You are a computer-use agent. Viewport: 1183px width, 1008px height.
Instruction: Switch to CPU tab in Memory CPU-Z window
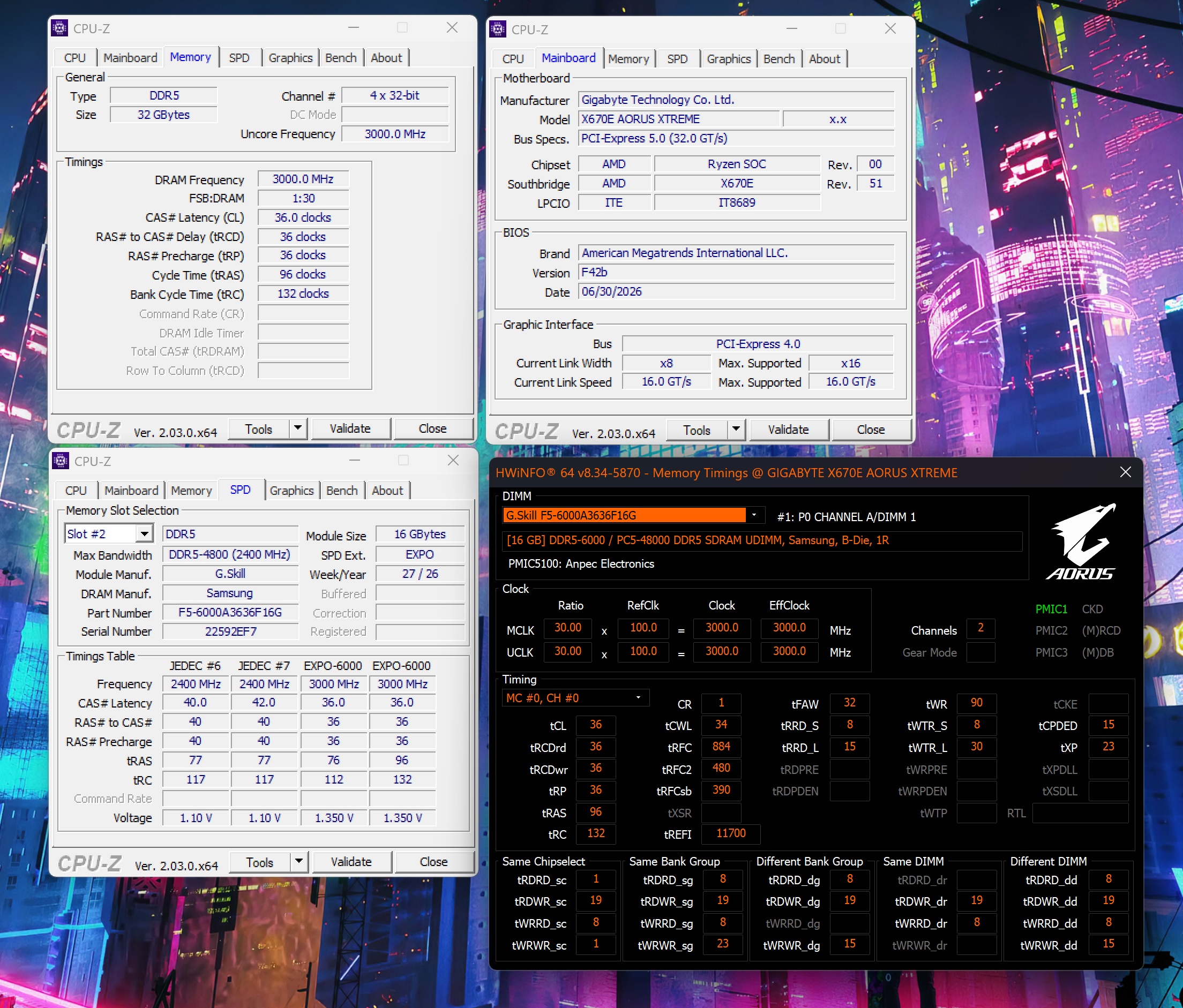pyautogui.click(x=75, y=58)
